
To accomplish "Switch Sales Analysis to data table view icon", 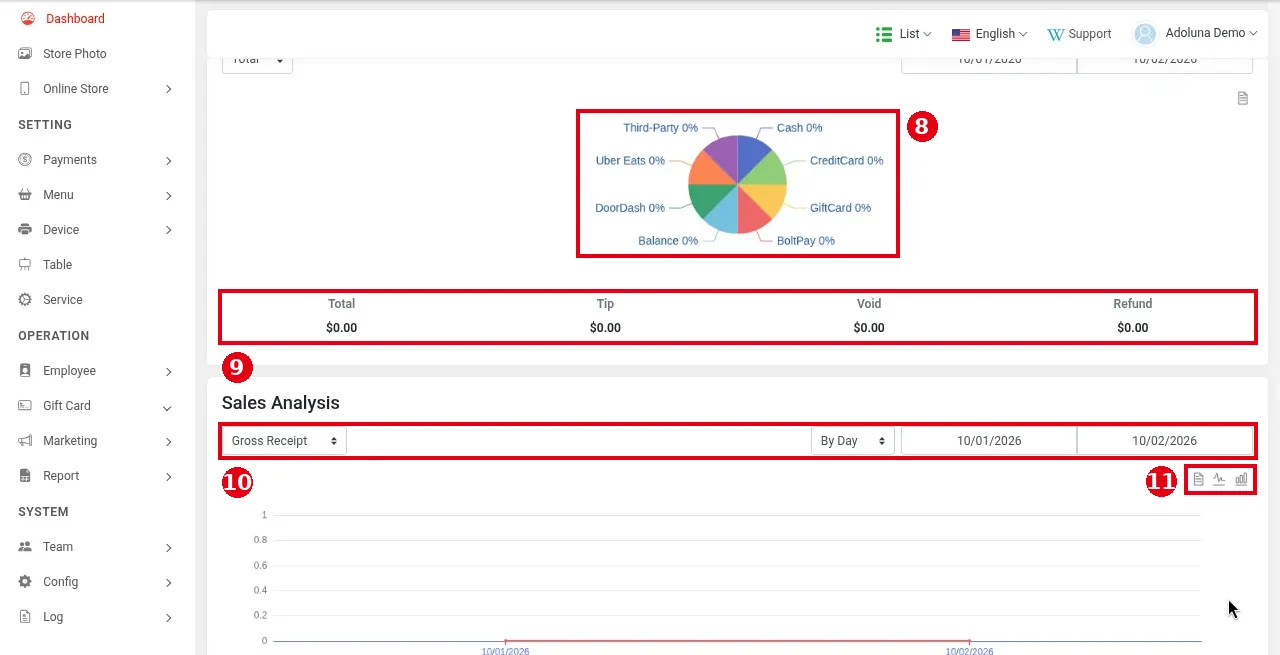I will tap(1198, 479).
